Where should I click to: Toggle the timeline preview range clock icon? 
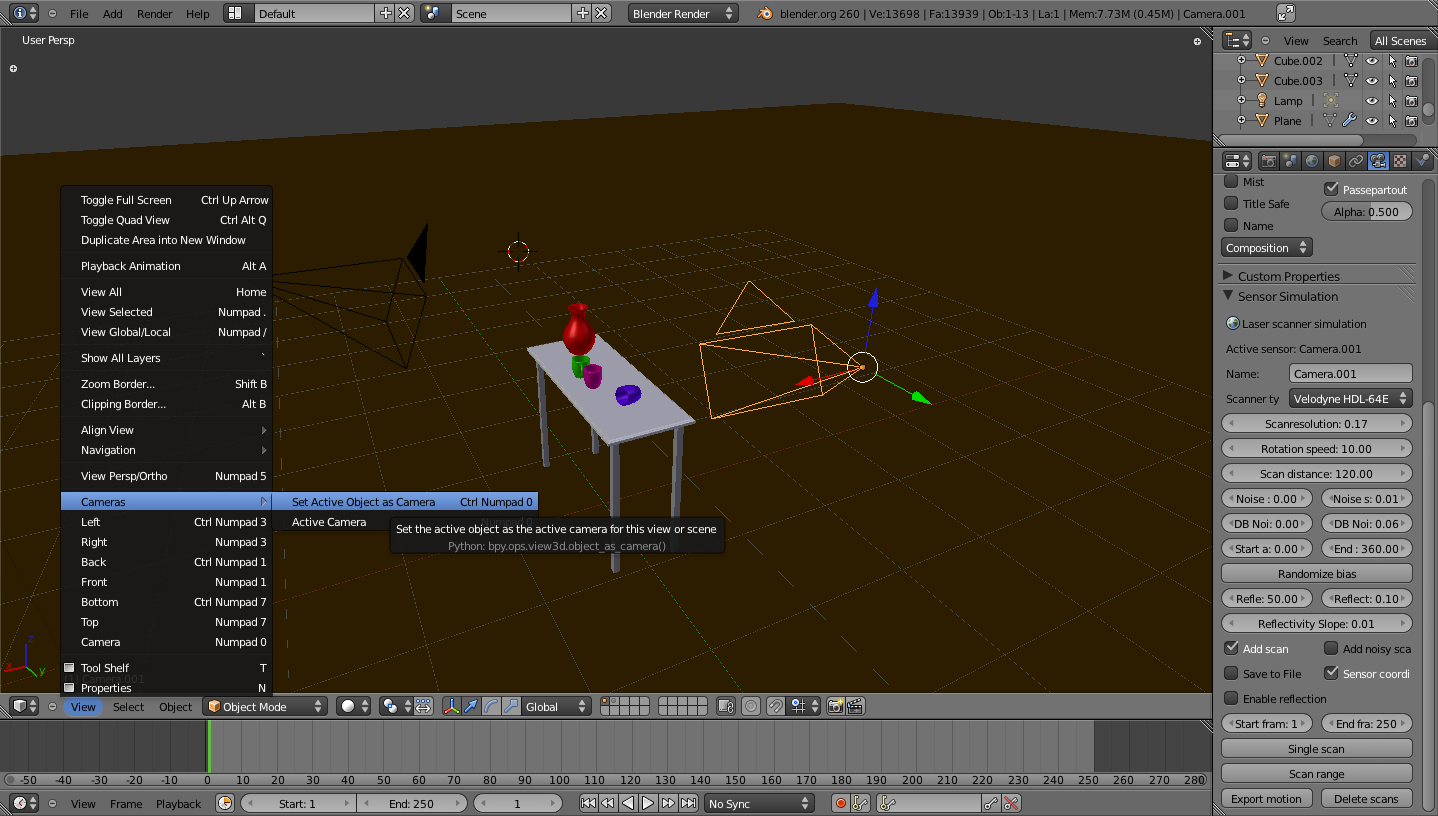[x=225, y=803]
